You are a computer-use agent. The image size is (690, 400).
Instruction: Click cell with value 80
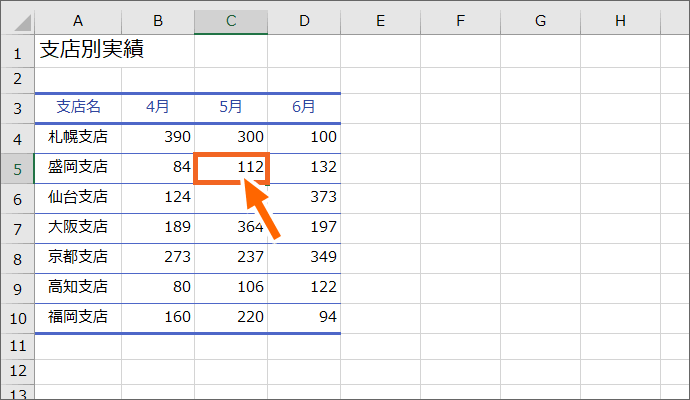[158, 288]
